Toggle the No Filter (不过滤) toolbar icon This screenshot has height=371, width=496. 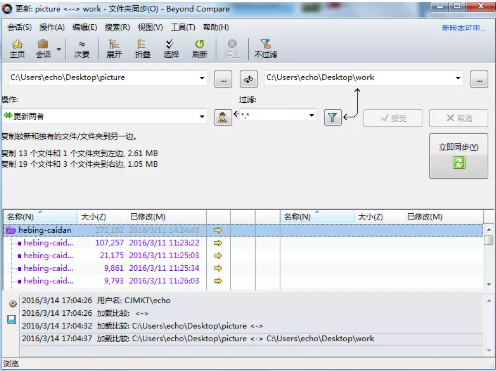coord(266,49)
